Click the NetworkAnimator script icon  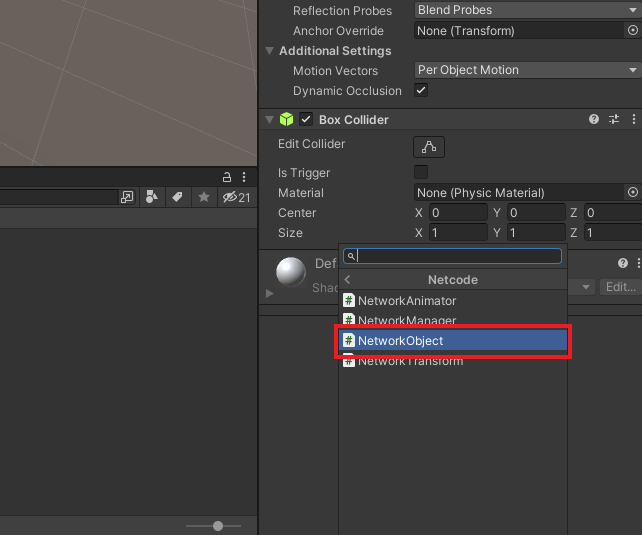(348, 300)
